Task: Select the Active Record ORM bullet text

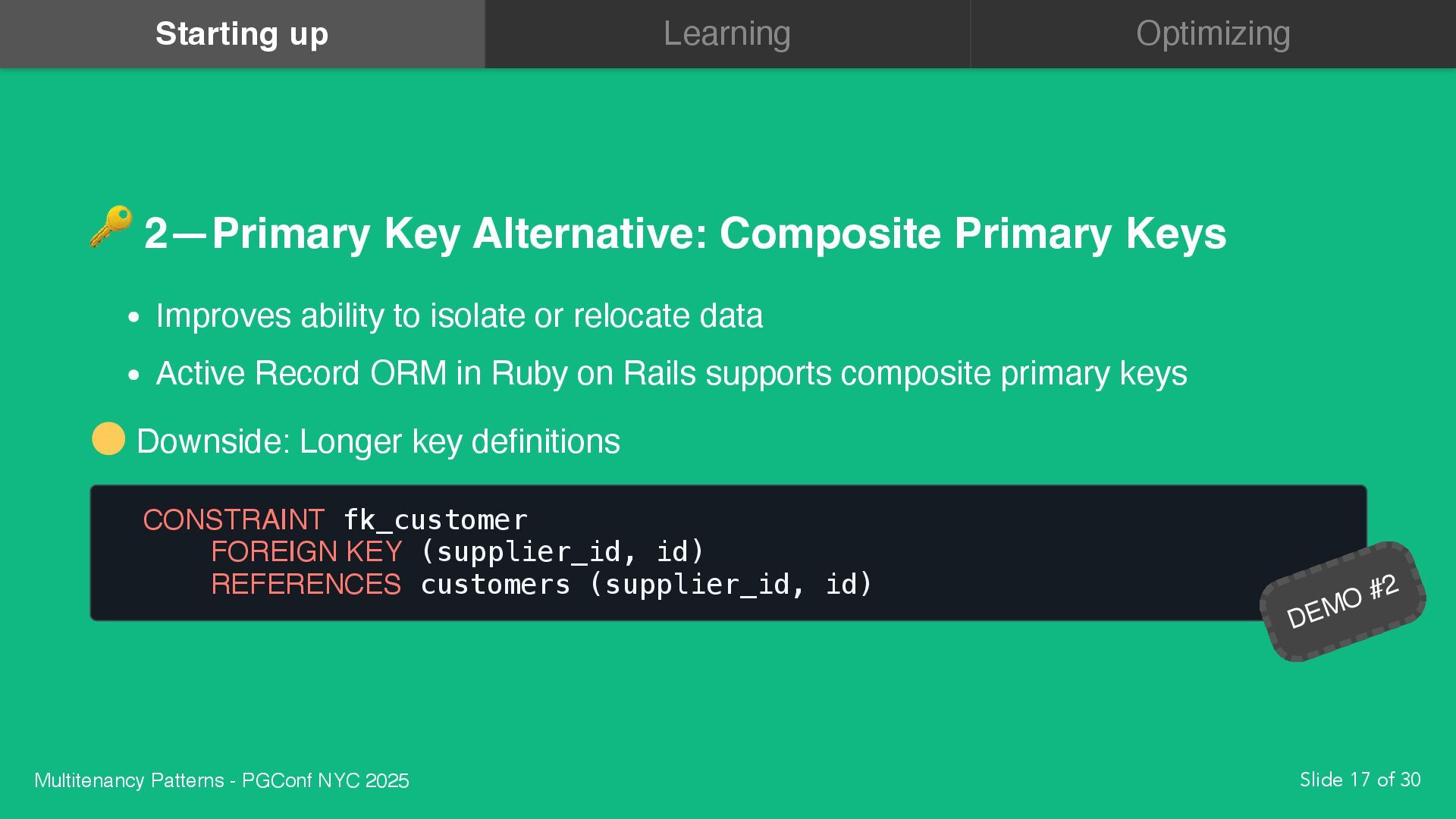Action: pos(671,373)
